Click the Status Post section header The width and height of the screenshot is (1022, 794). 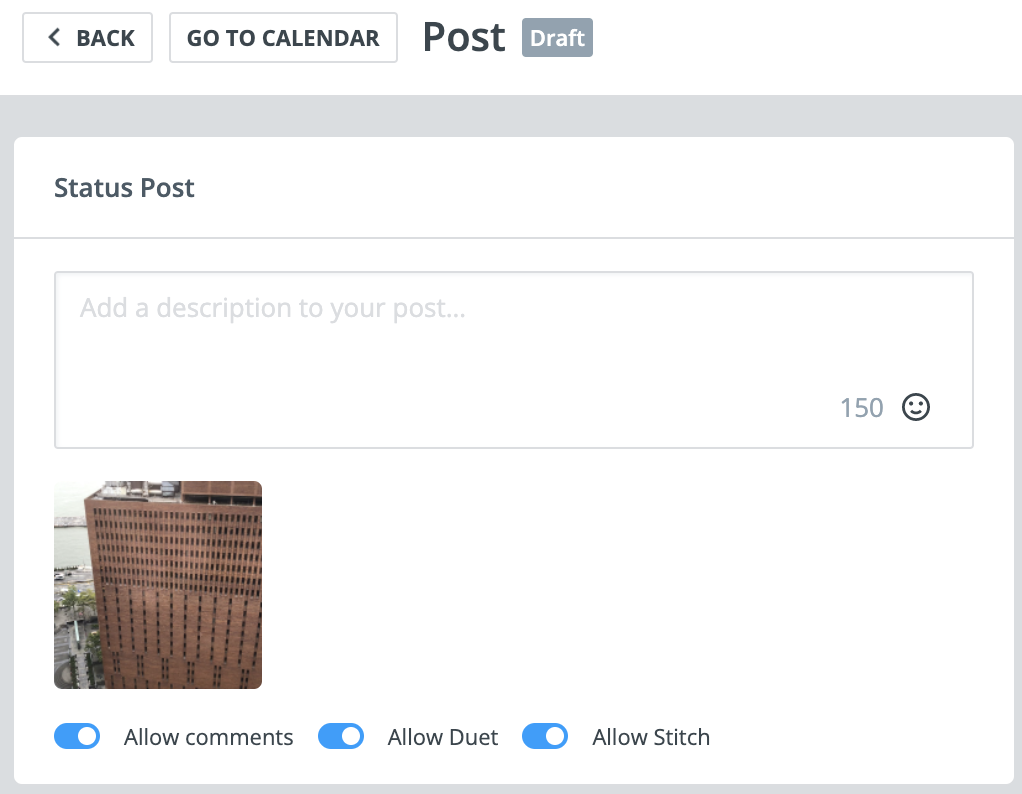tap(124, 188)
